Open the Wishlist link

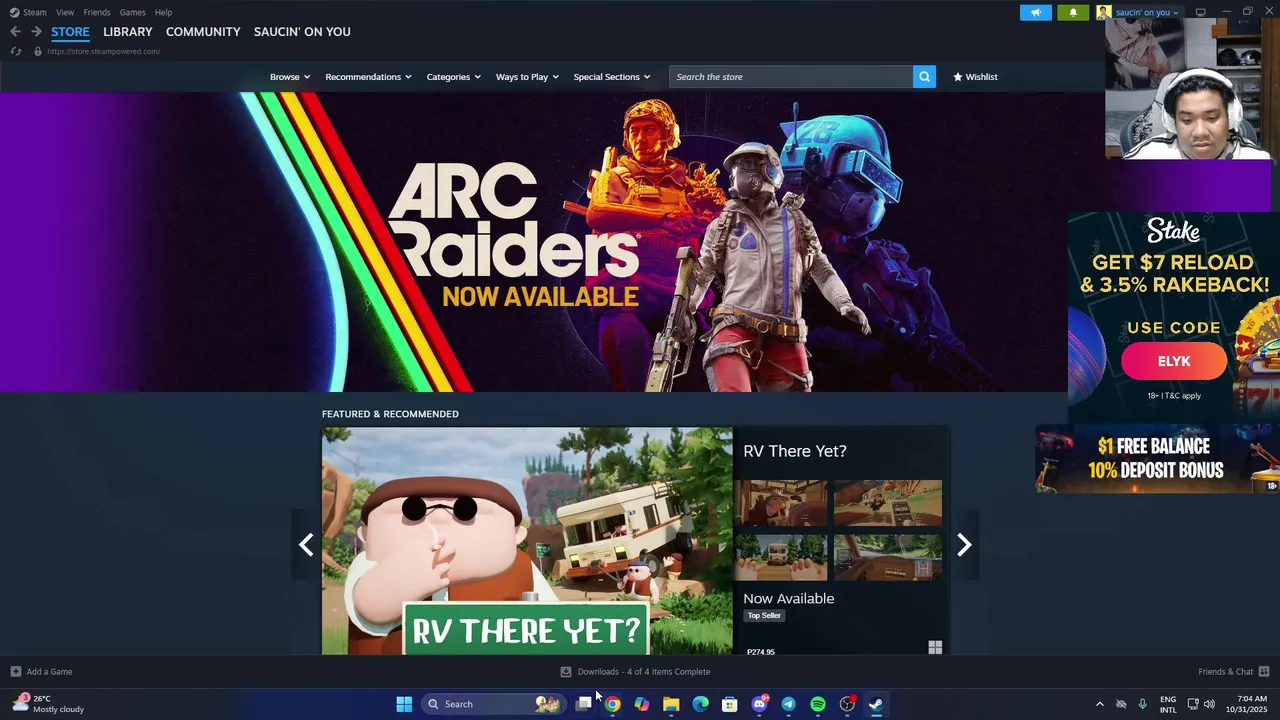coord(975,77)
